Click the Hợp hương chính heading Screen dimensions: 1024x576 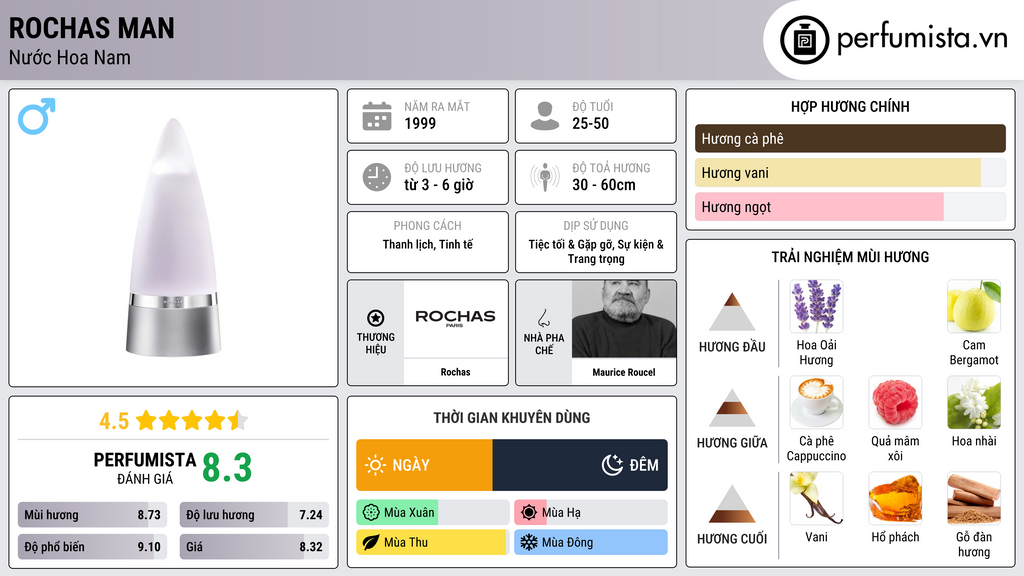(850, 106)
